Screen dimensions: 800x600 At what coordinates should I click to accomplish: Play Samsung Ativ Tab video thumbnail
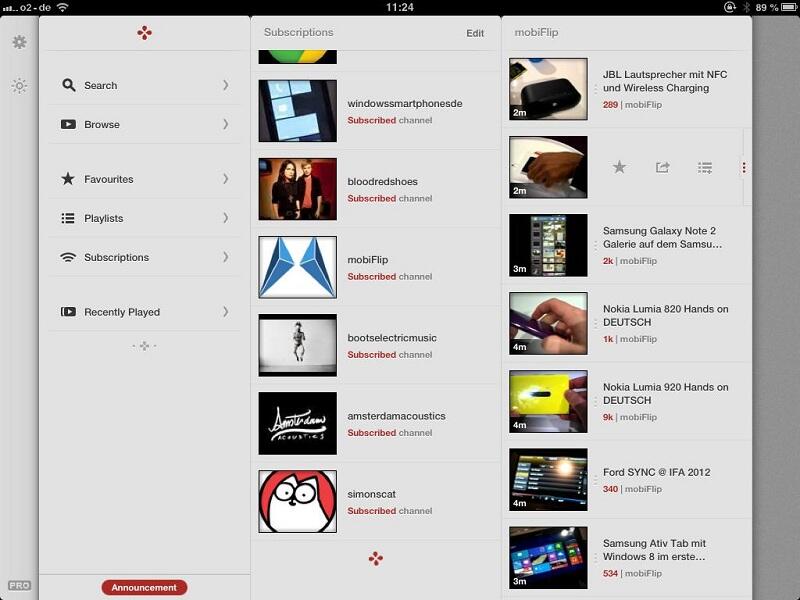click(x=548, y=557)
